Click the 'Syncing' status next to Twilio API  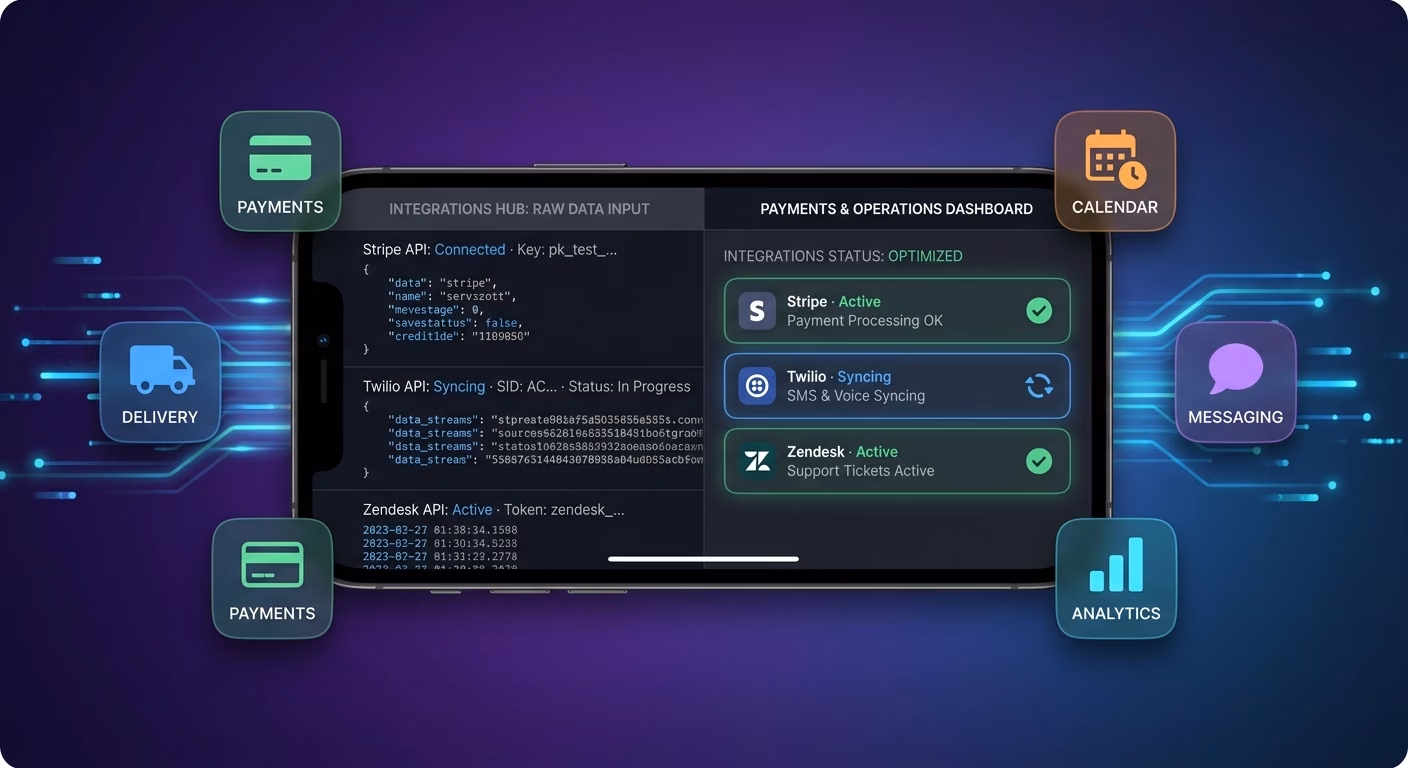point(459,387)
